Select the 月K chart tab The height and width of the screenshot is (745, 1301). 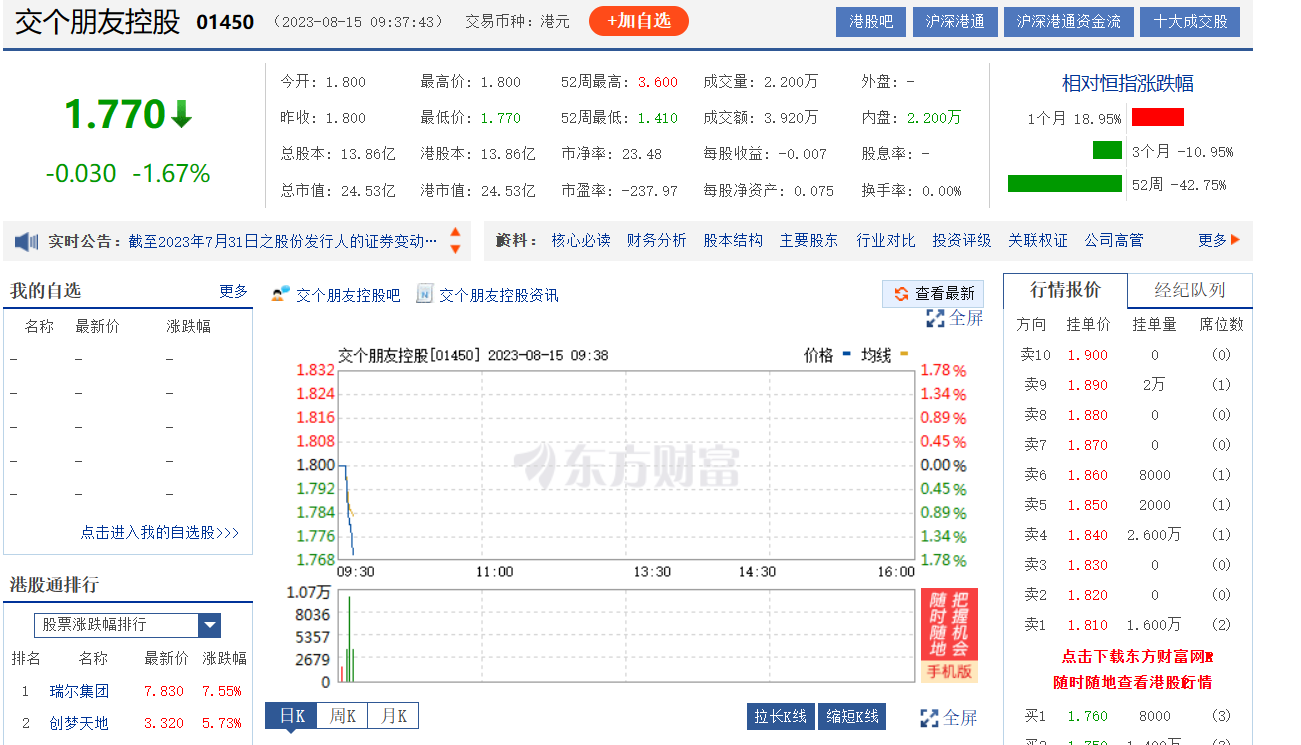[393, 716]
